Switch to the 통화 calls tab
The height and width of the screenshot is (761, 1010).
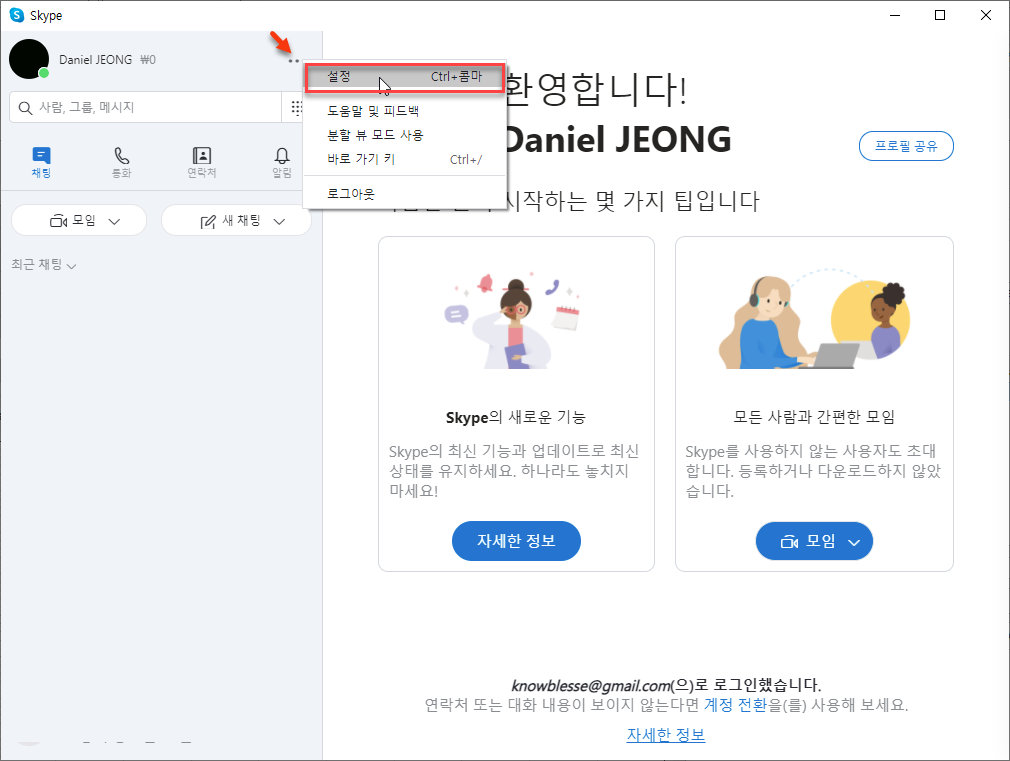pyautogui.click(x=122, y=162)
